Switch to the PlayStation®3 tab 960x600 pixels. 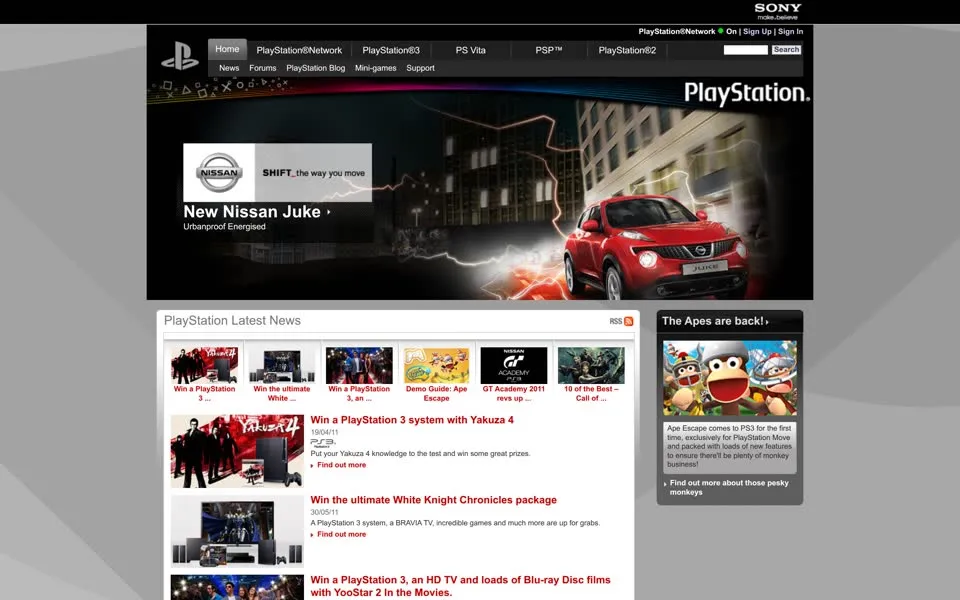[x=391, y=50]
